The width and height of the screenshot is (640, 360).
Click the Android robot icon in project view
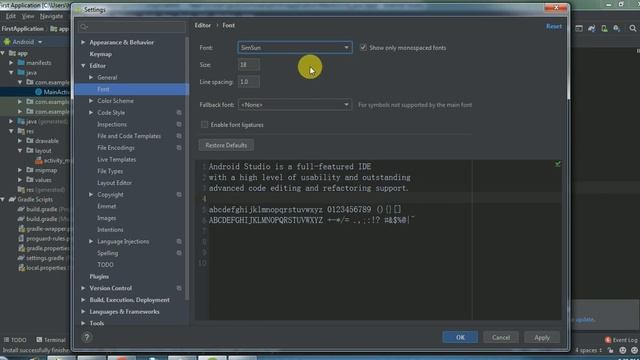[x=7, y=42]
